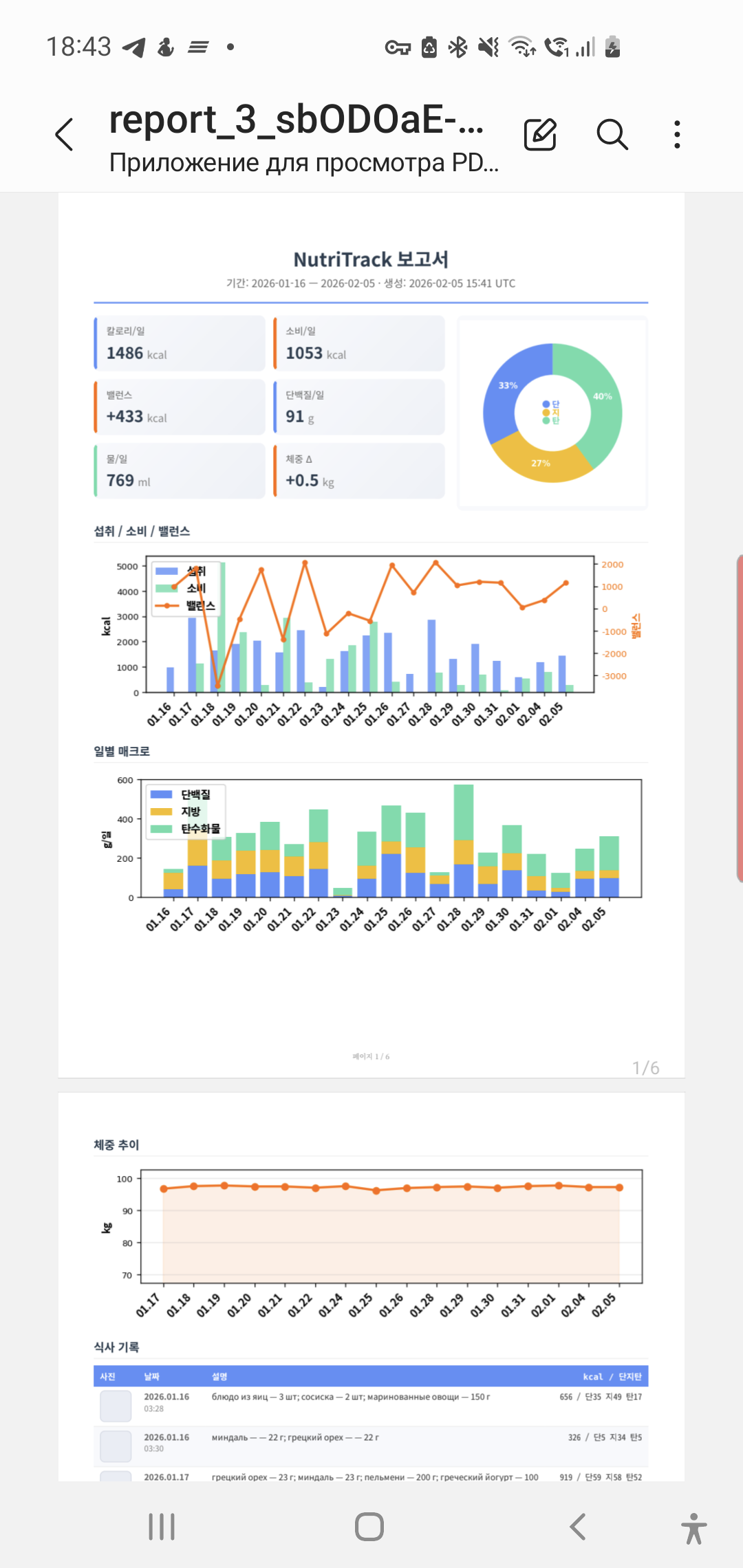Tap the 1/6 page indicator
743x1568 pixels.
tap(645, 1067)
